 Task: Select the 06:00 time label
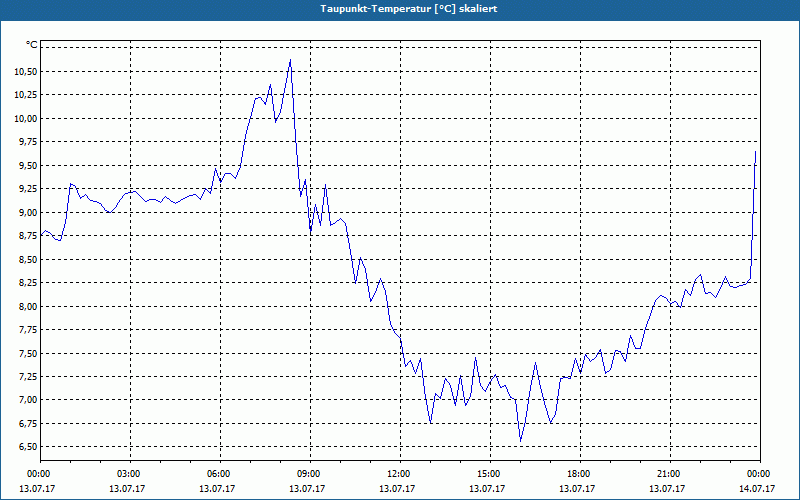(x=220, y=474)
